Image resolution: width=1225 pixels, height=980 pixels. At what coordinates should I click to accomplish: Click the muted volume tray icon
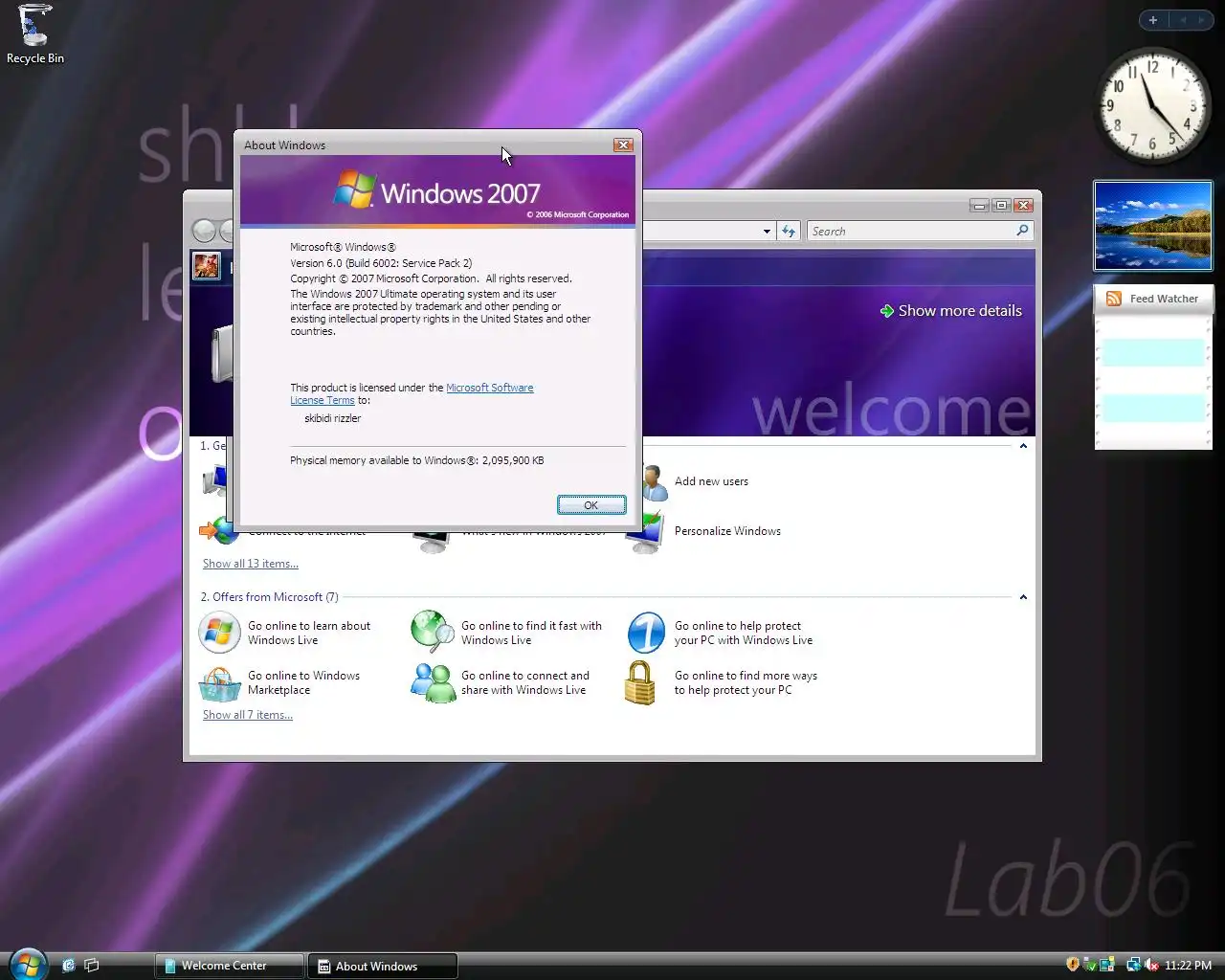[1151, 965]
